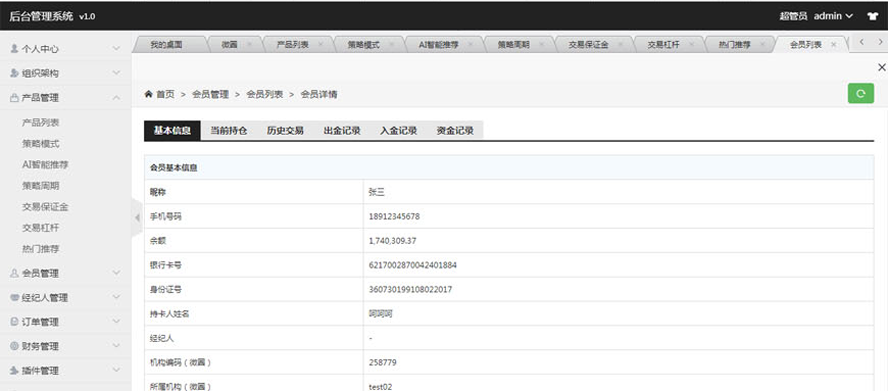Close the 交易杠杆 tab
The height and width of the screenshot is (391, 888).
point(691,45)
